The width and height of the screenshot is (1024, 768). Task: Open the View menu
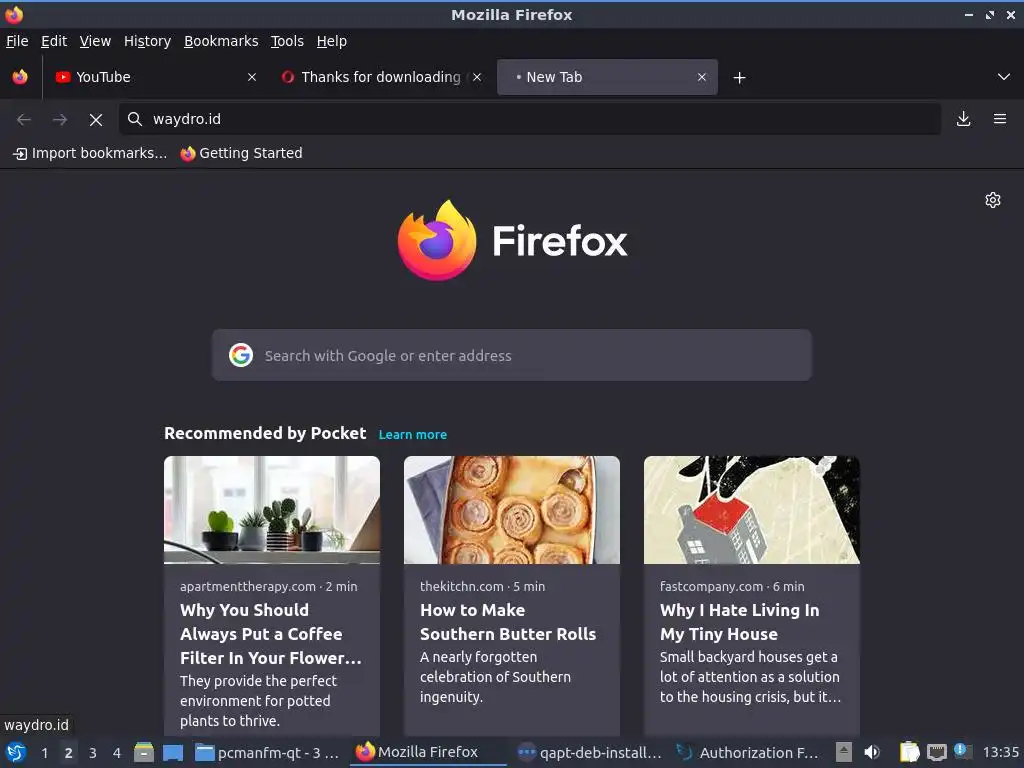(95, 41)
